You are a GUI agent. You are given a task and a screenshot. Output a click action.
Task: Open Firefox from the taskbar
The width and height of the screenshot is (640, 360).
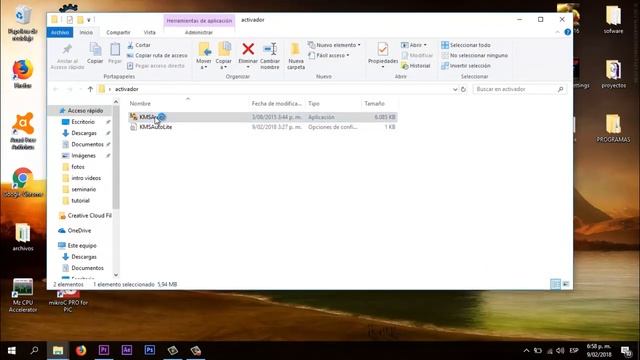pyautogui.click(x=81, y=351)
